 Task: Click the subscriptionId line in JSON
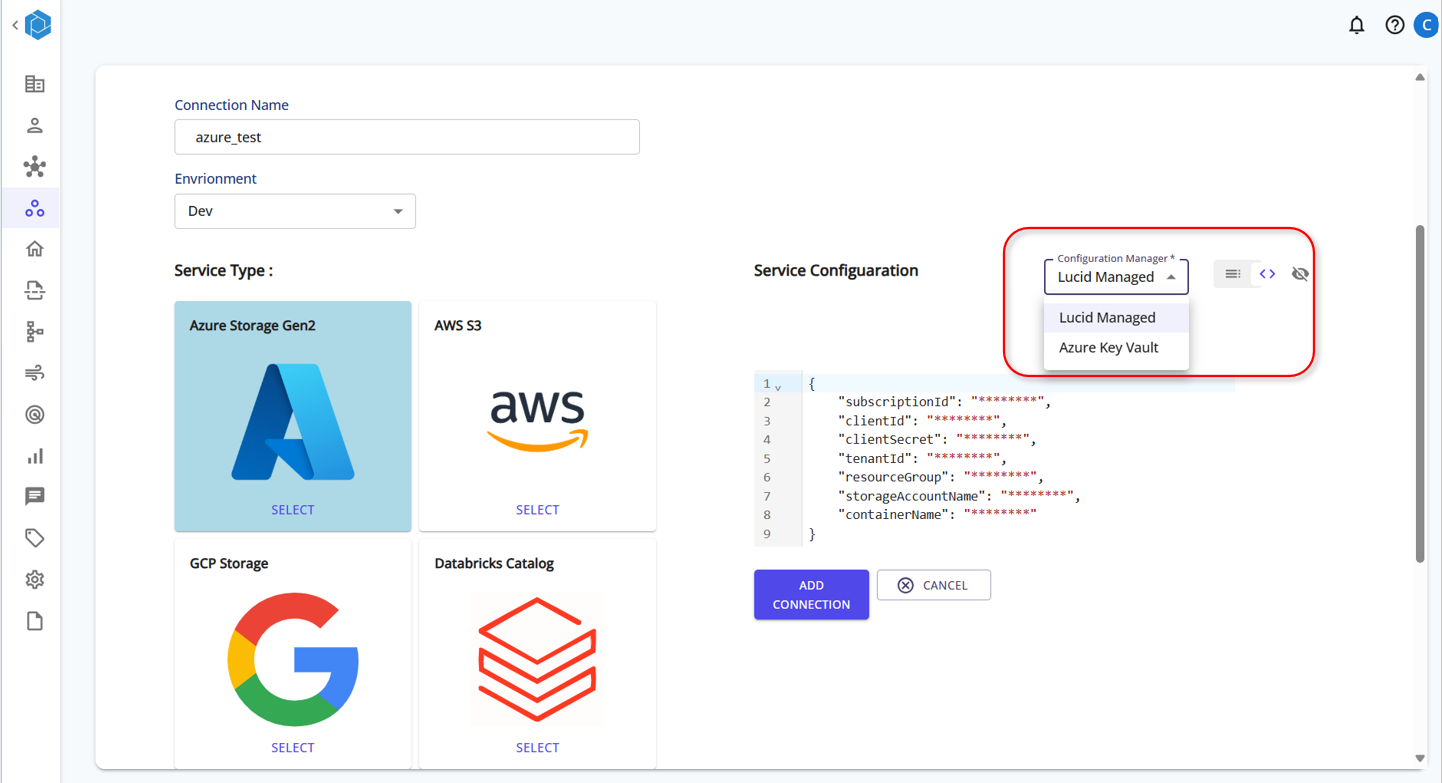pyautogui.click(x=944, y=402)
